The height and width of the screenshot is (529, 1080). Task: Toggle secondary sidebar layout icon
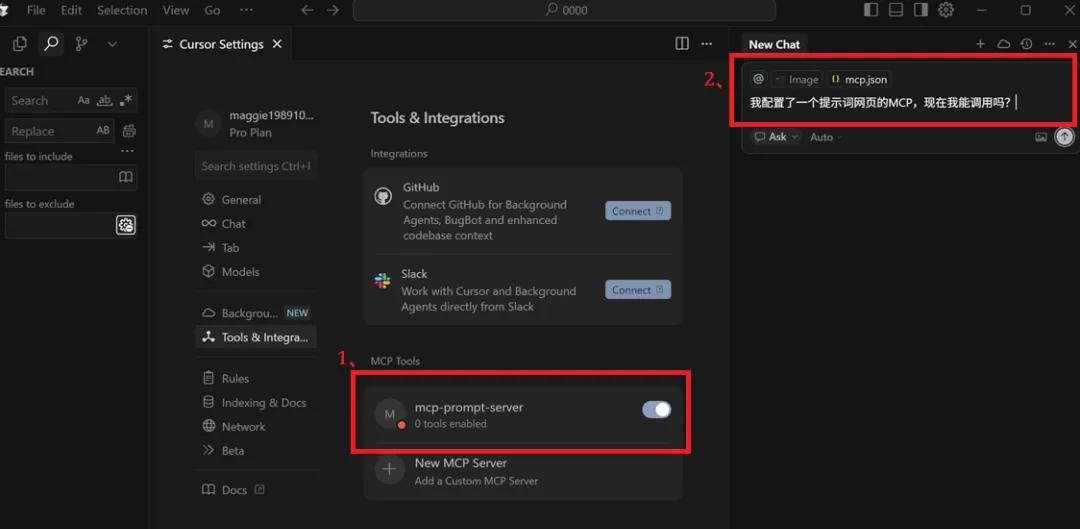pyautogui.click(x=921, y=10)
